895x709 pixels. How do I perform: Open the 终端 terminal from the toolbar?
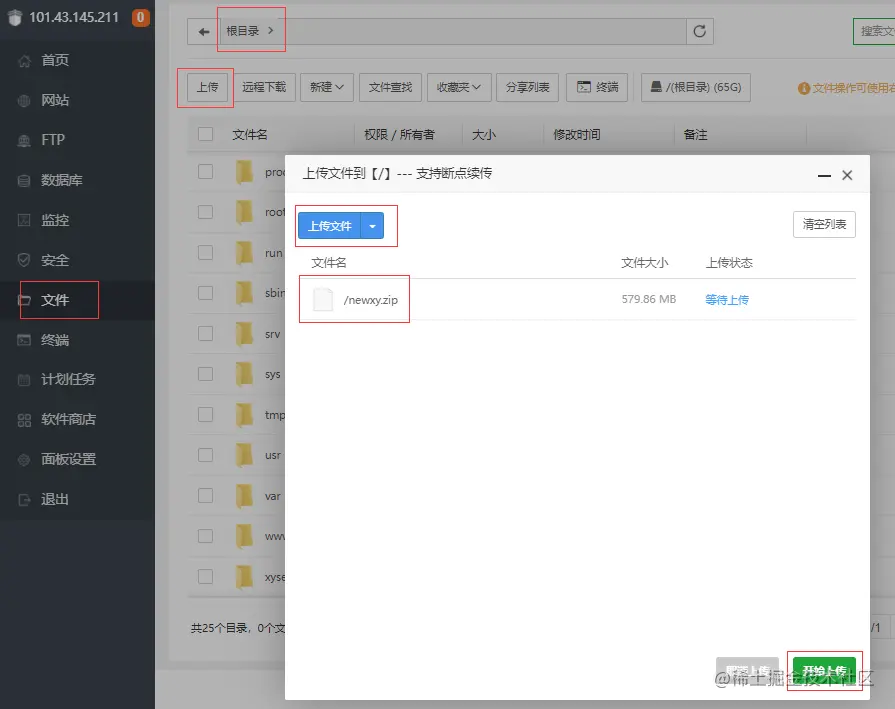pyautogui.click(x=597, y=87)
